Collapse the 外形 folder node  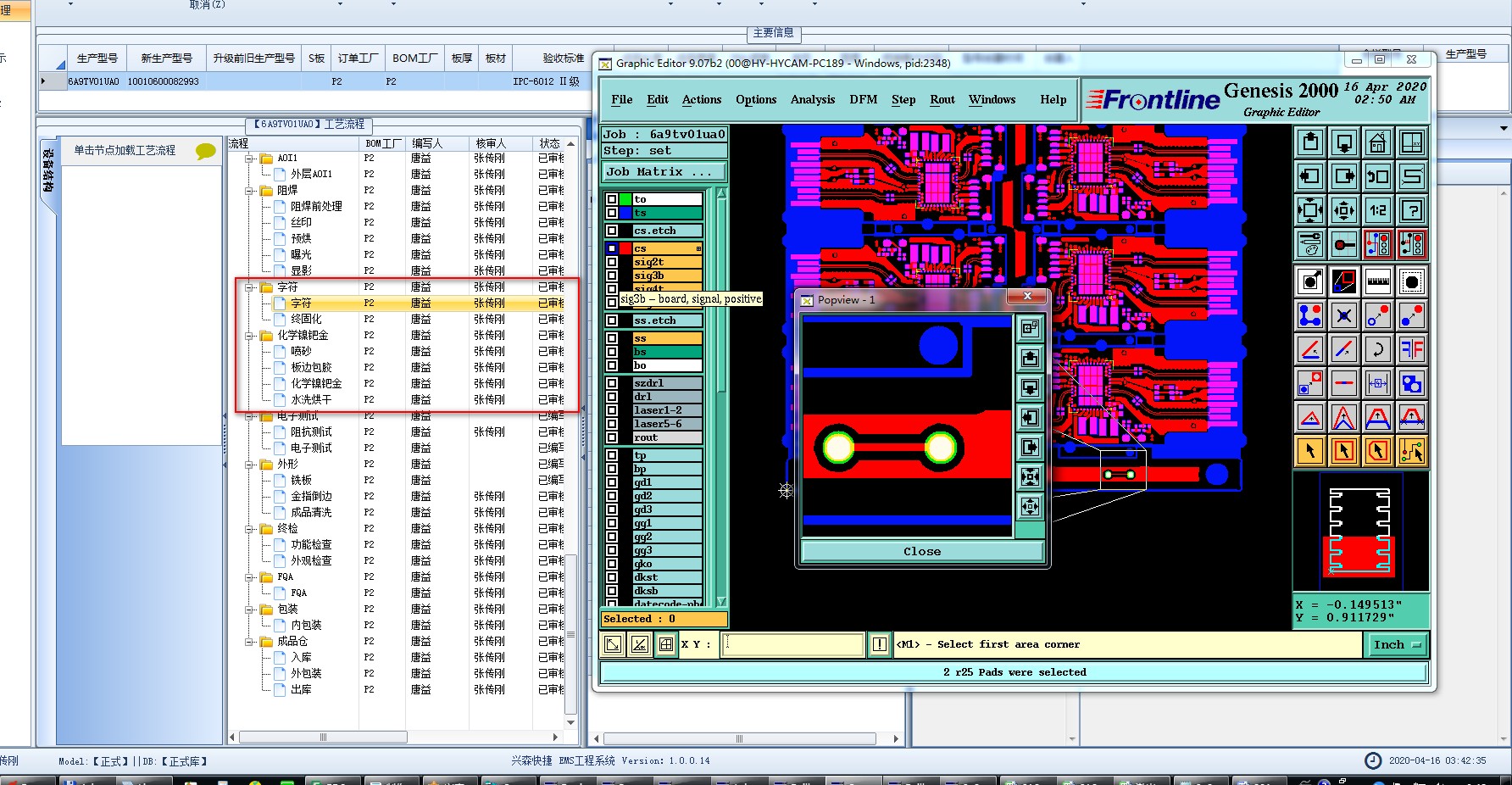click(x=250, y=465)
